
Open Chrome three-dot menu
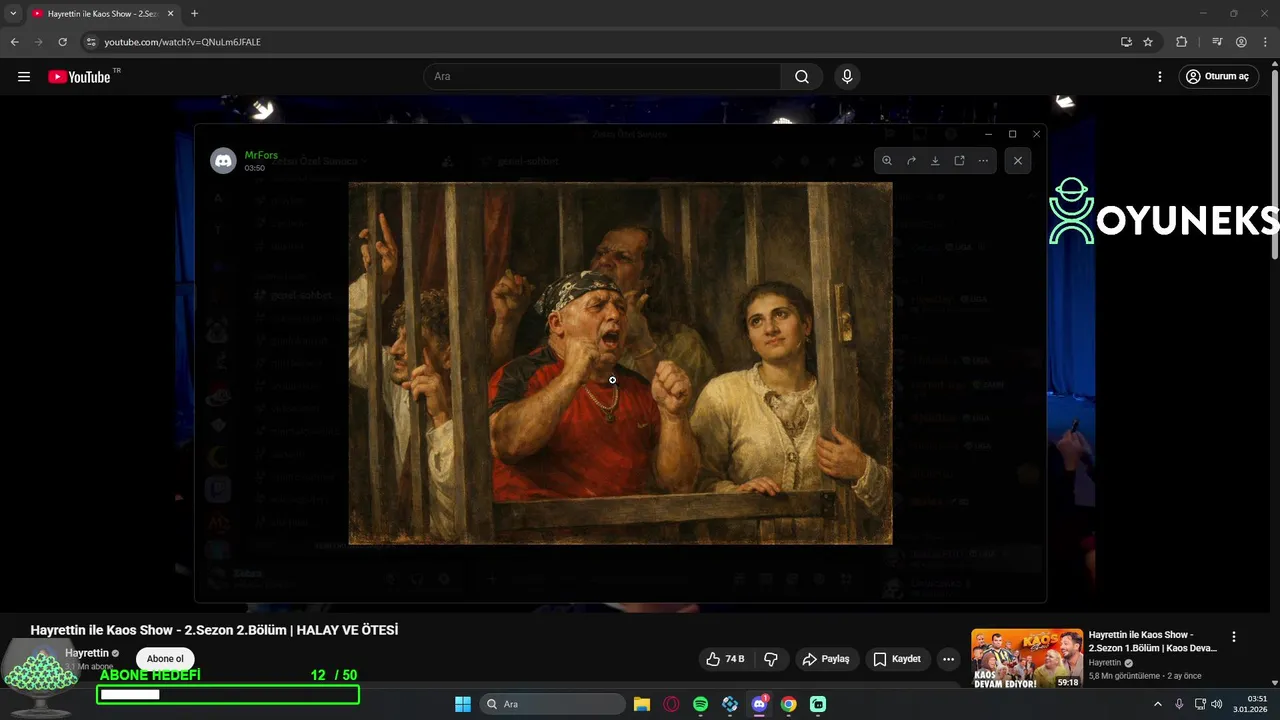[x=1264, y=42]
